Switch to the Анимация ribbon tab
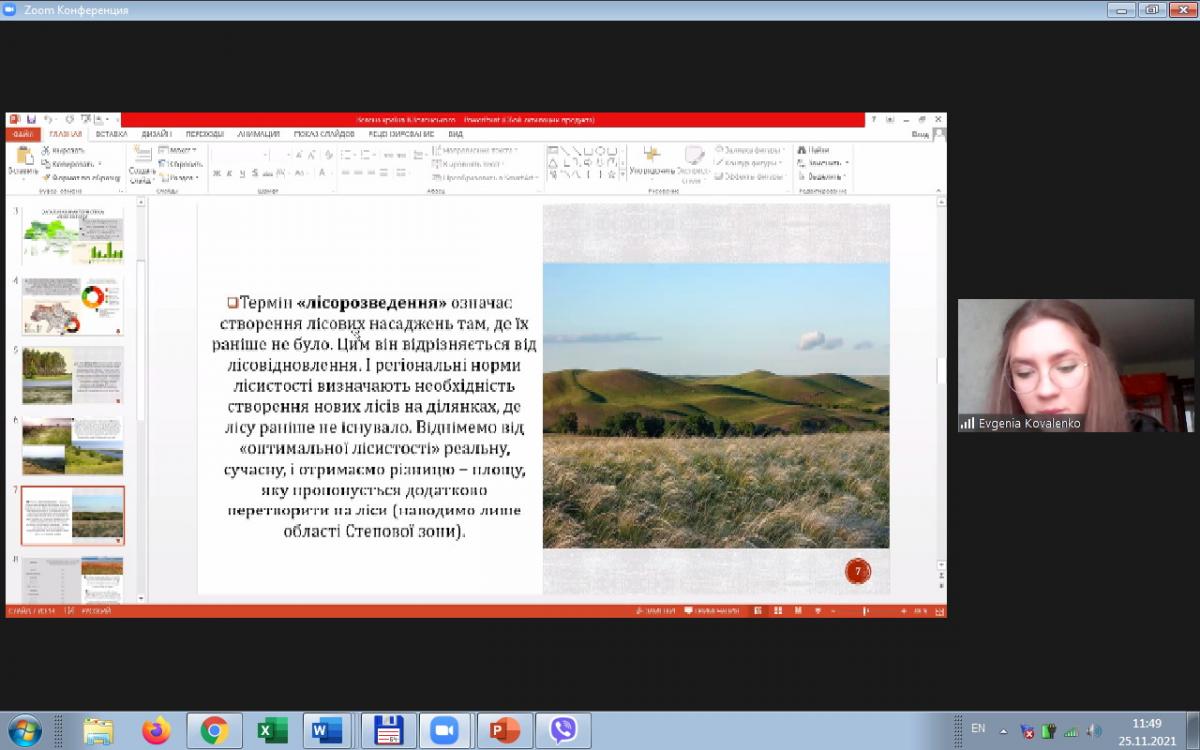 coord(258,134)
